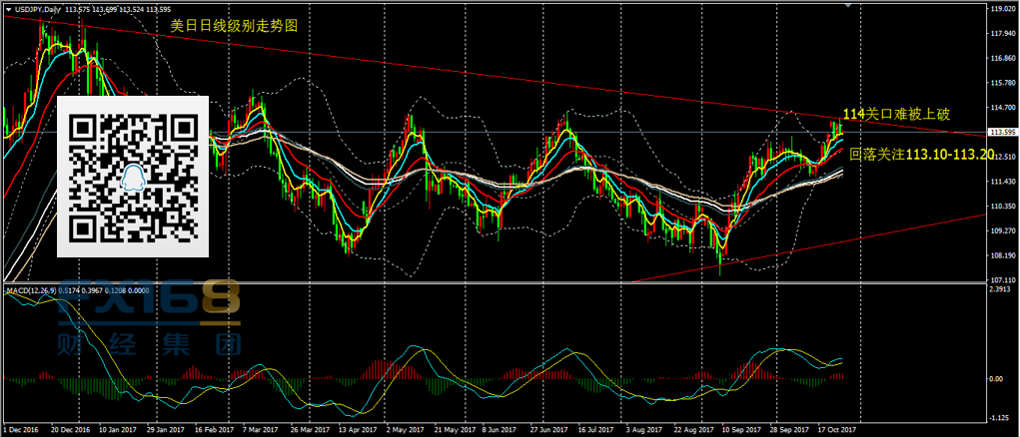The width and height of the screenshot is (1020, 437).
Task: Click the 107.110 price axis label
Action: pos(1002,279)
